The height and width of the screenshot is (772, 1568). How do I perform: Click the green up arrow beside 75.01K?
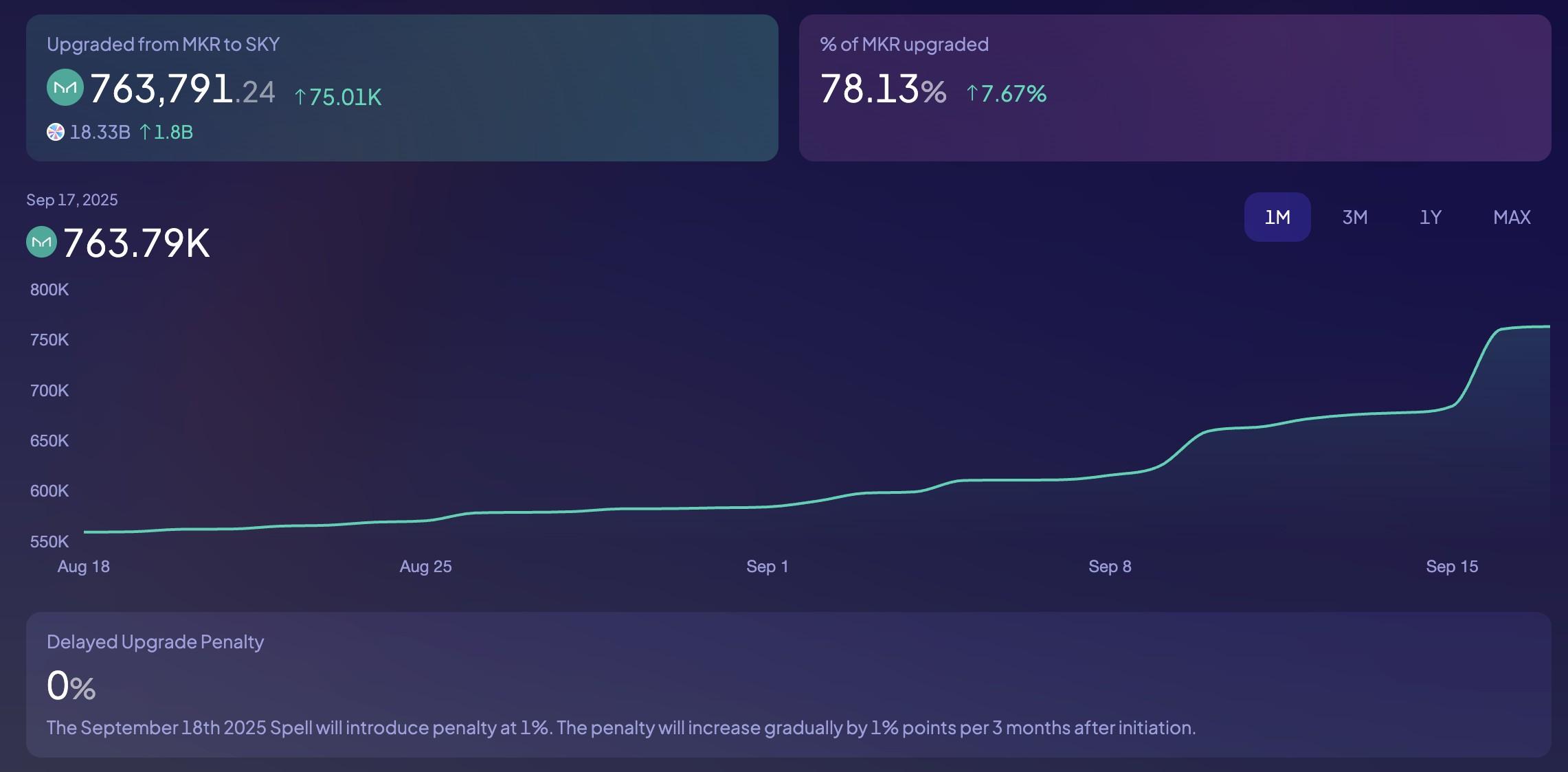[300, 98]
